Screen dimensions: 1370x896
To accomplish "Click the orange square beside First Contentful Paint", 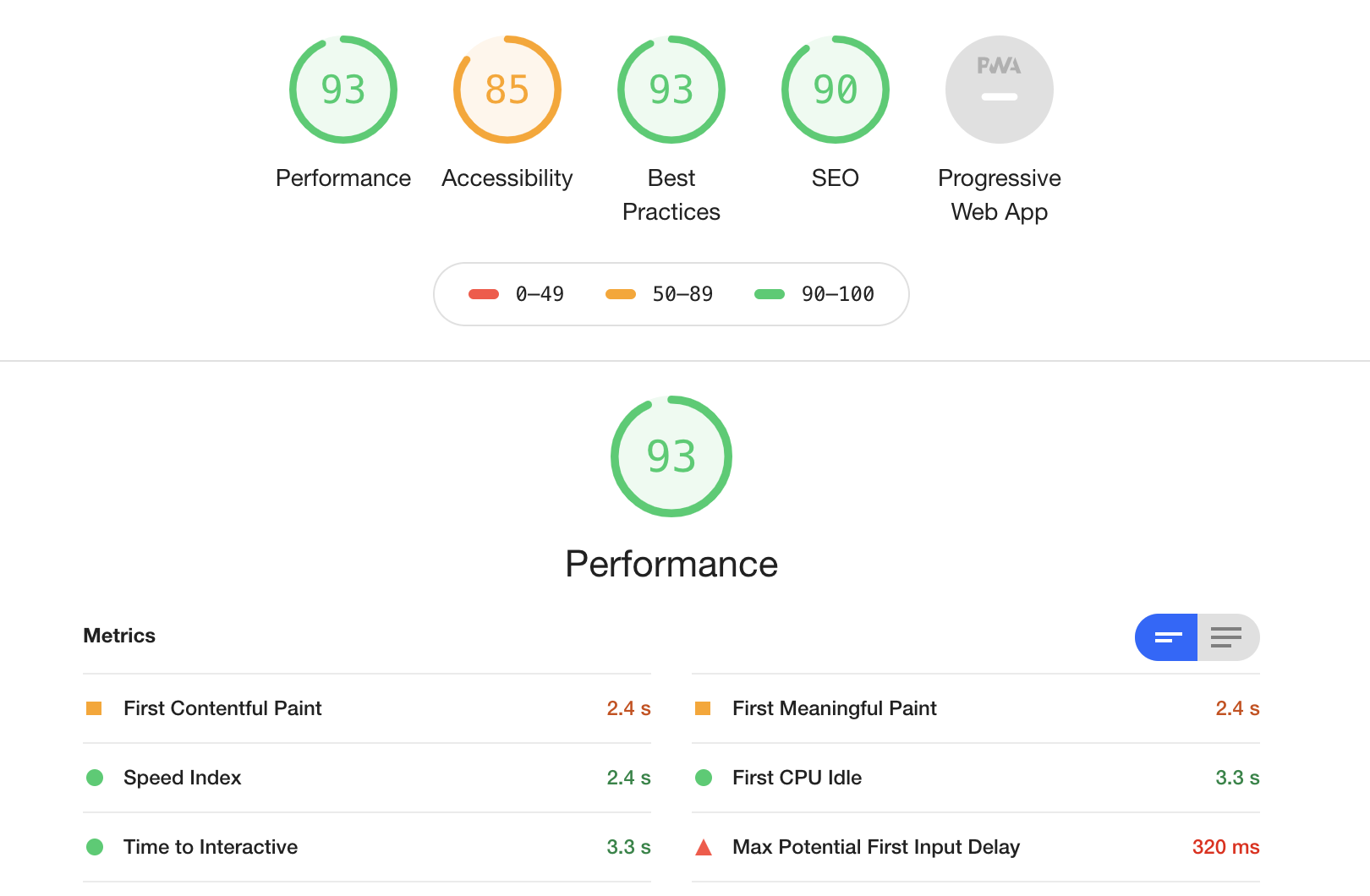I will coord(94,708).
